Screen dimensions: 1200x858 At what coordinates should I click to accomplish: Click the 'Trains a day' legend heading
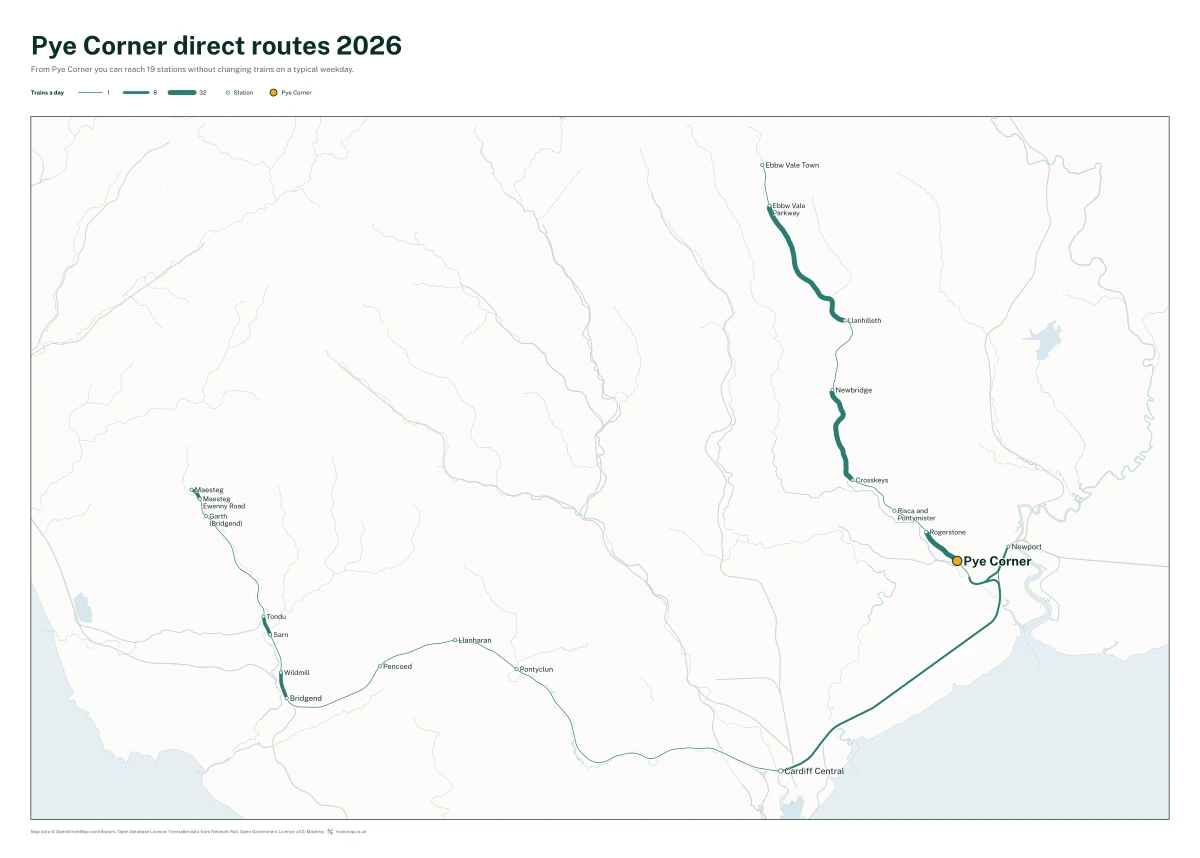[x=47, y=92]
